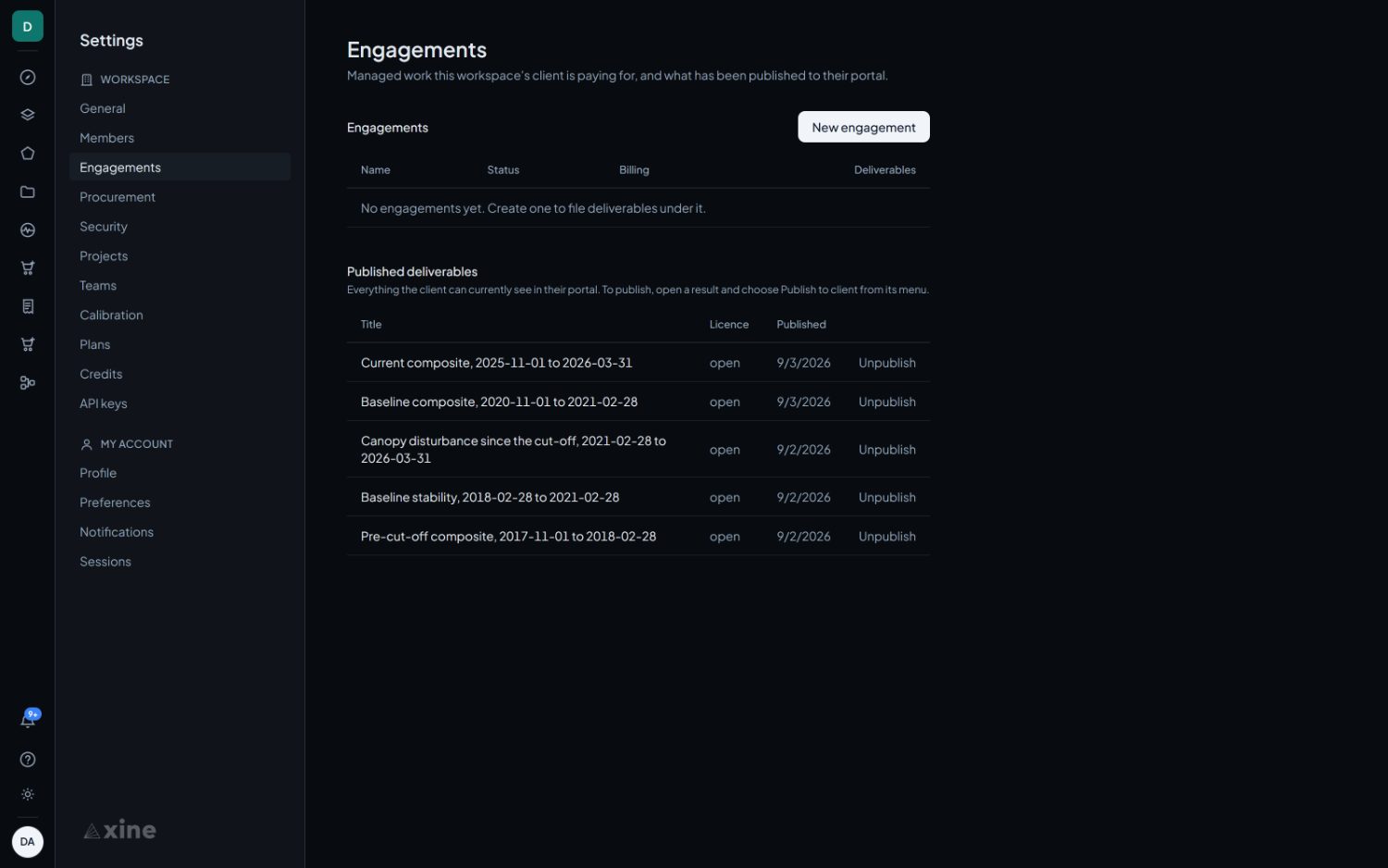Click the title 'Baseline stability, 2018-02-28 to 2021-02-28'
1388x868 pixels.
490,497
